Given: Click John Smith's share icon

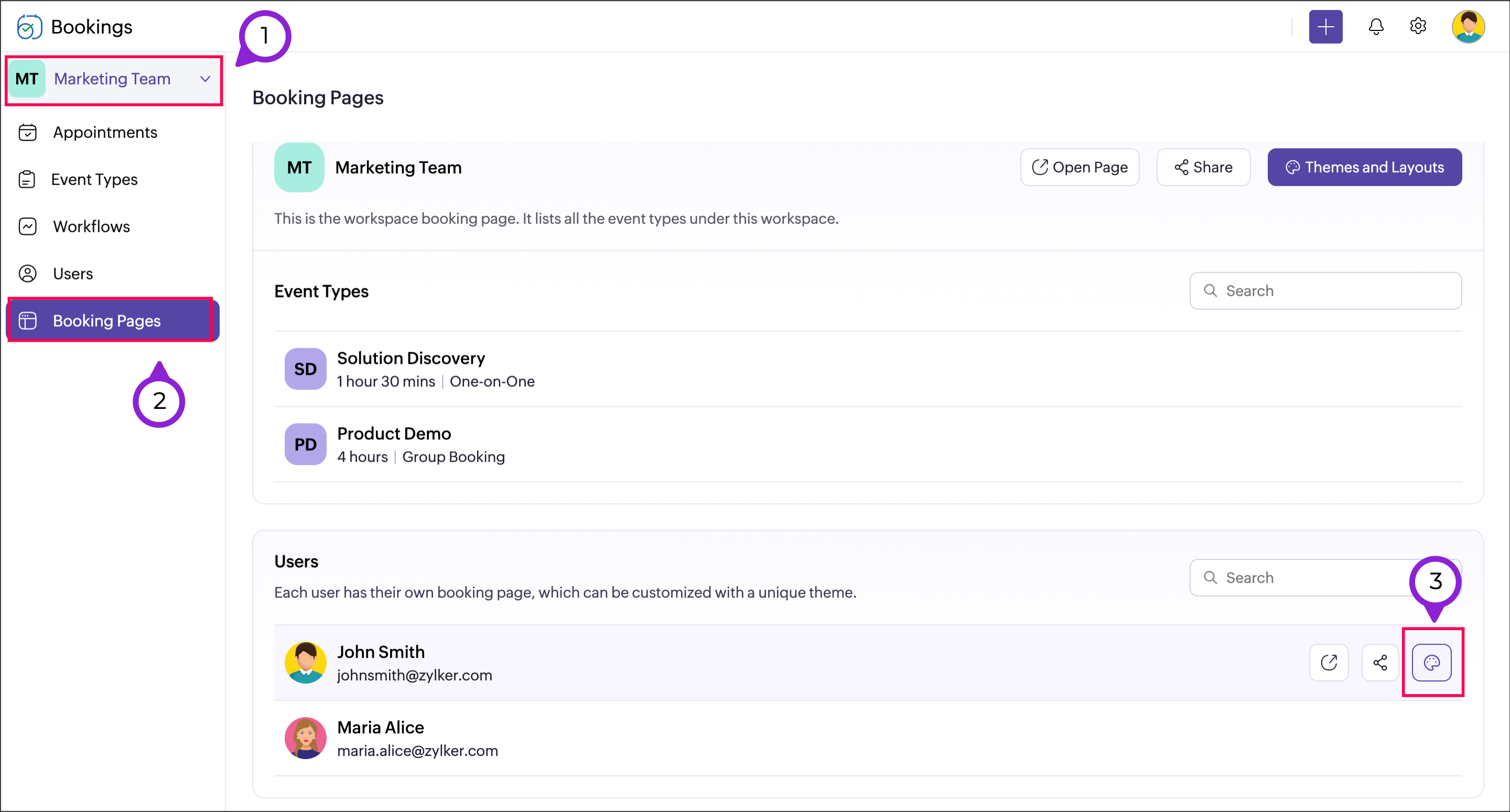Looking at the screenshot, I should pyautogui.click(x=1380, y=663).
